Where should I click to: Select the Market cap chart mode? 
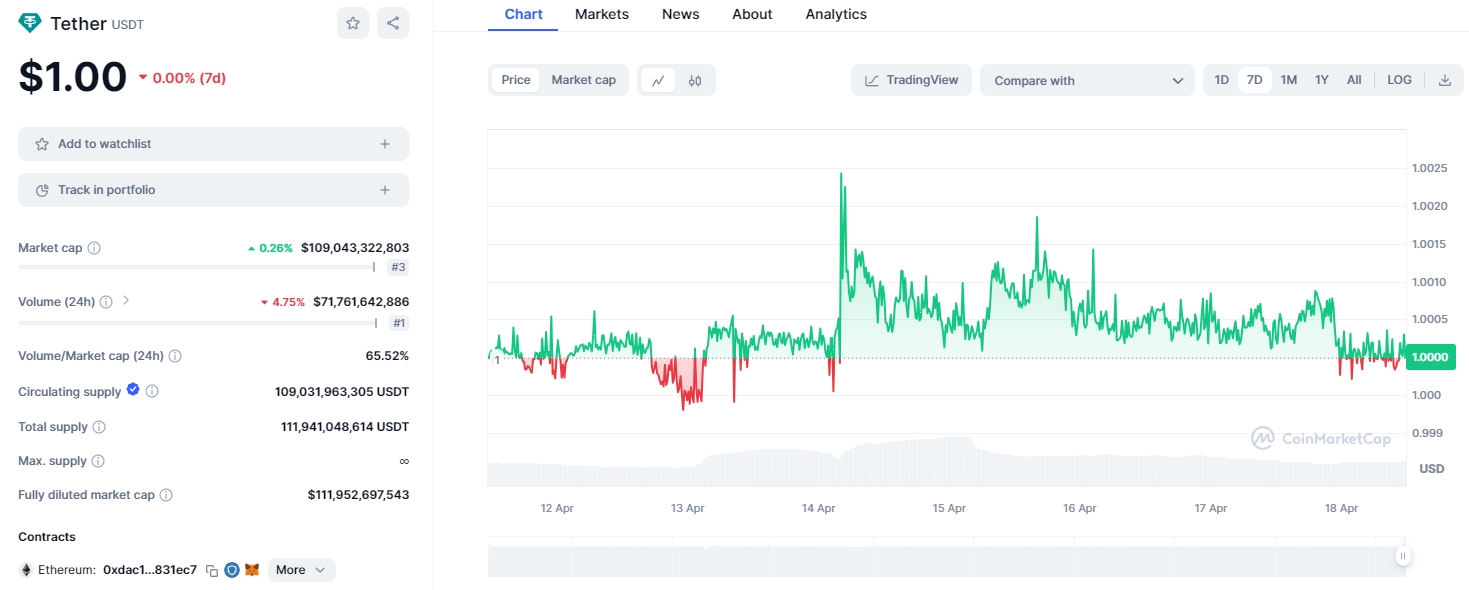[584, 80]
